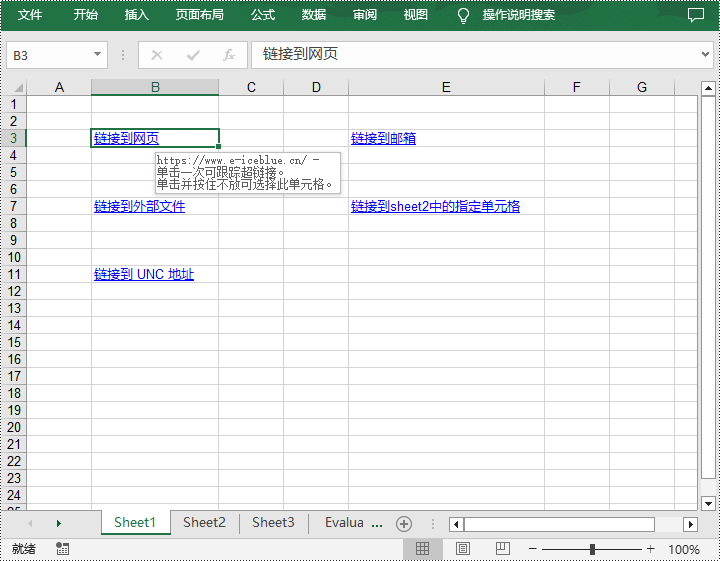Select the Sheet1 tab
The height and width of the screenshot is (561, 720).
(135, 522)
